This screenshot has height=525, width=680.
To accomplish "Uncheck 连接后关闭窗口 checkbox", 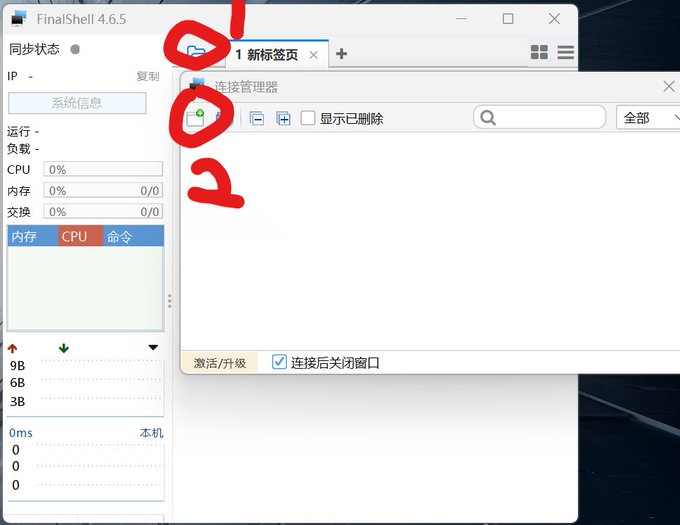I will 279,362.
